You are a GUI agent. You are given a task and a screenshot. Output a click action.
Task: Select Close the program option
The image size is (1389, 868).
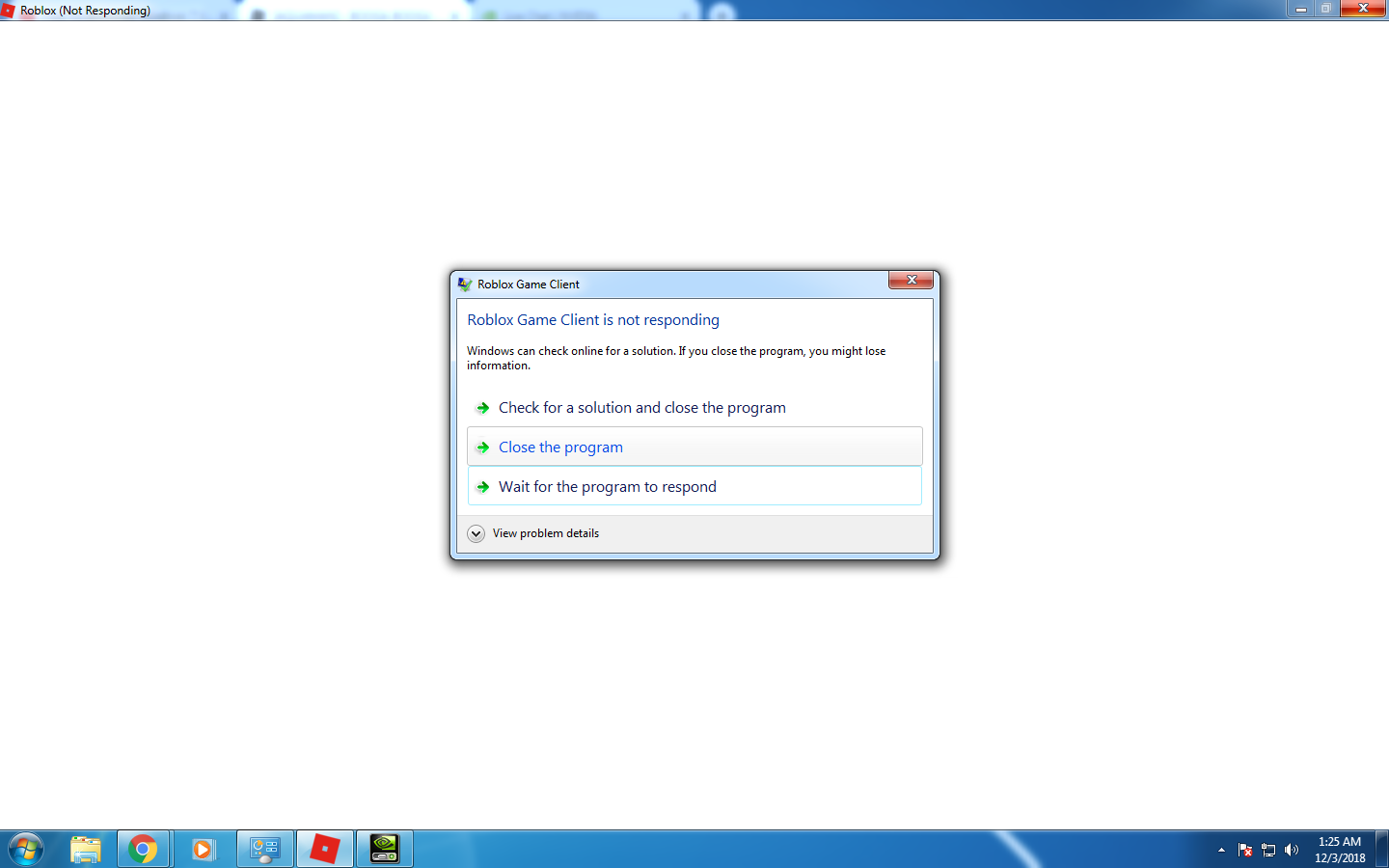[694, 447]
